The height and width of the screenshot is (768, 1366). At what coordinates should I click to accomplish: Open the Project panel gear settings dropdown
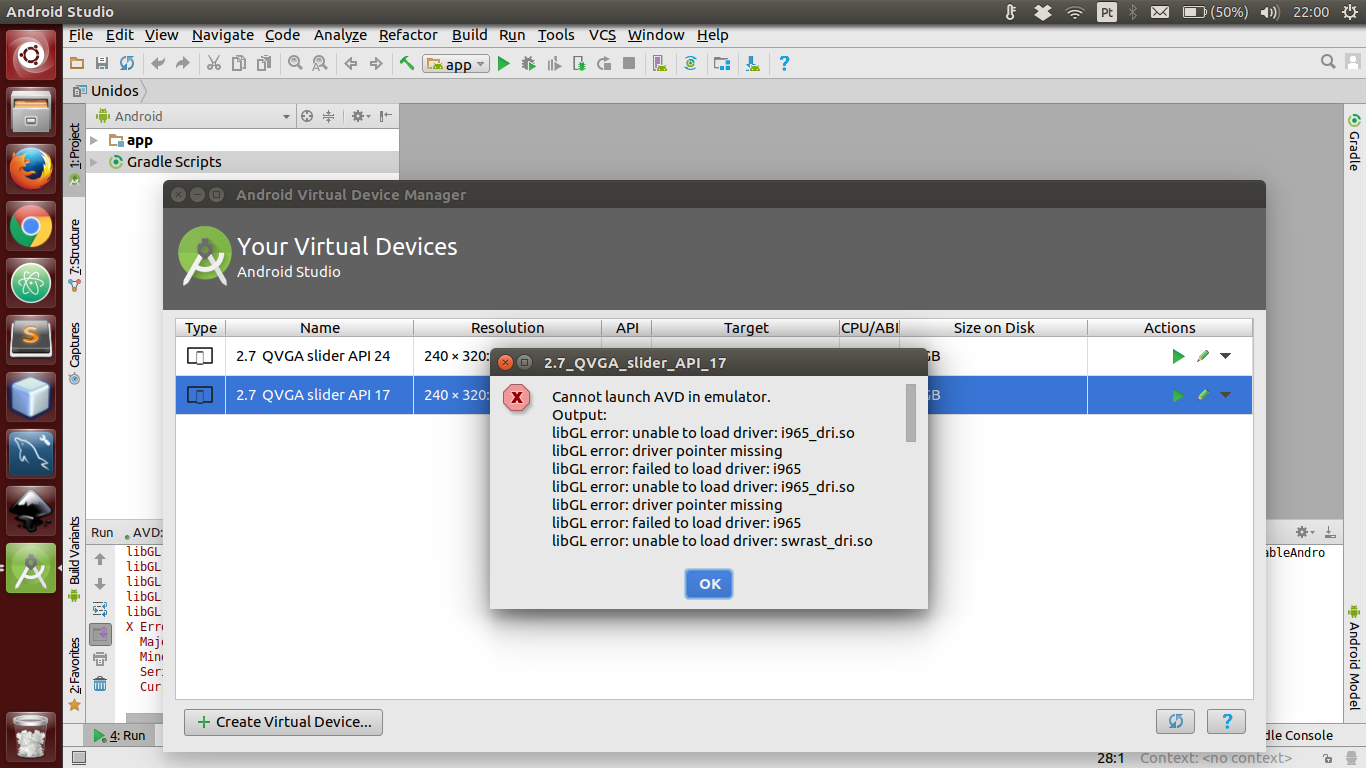pyautogui.click(x=361, y=116)
